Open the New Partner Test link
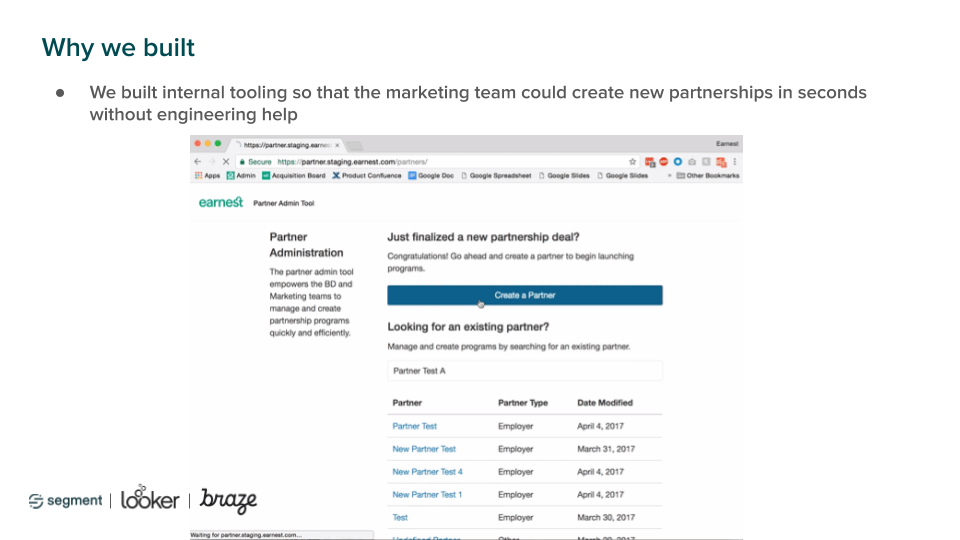Screen dimensions: 960x540 click(424, 449)
